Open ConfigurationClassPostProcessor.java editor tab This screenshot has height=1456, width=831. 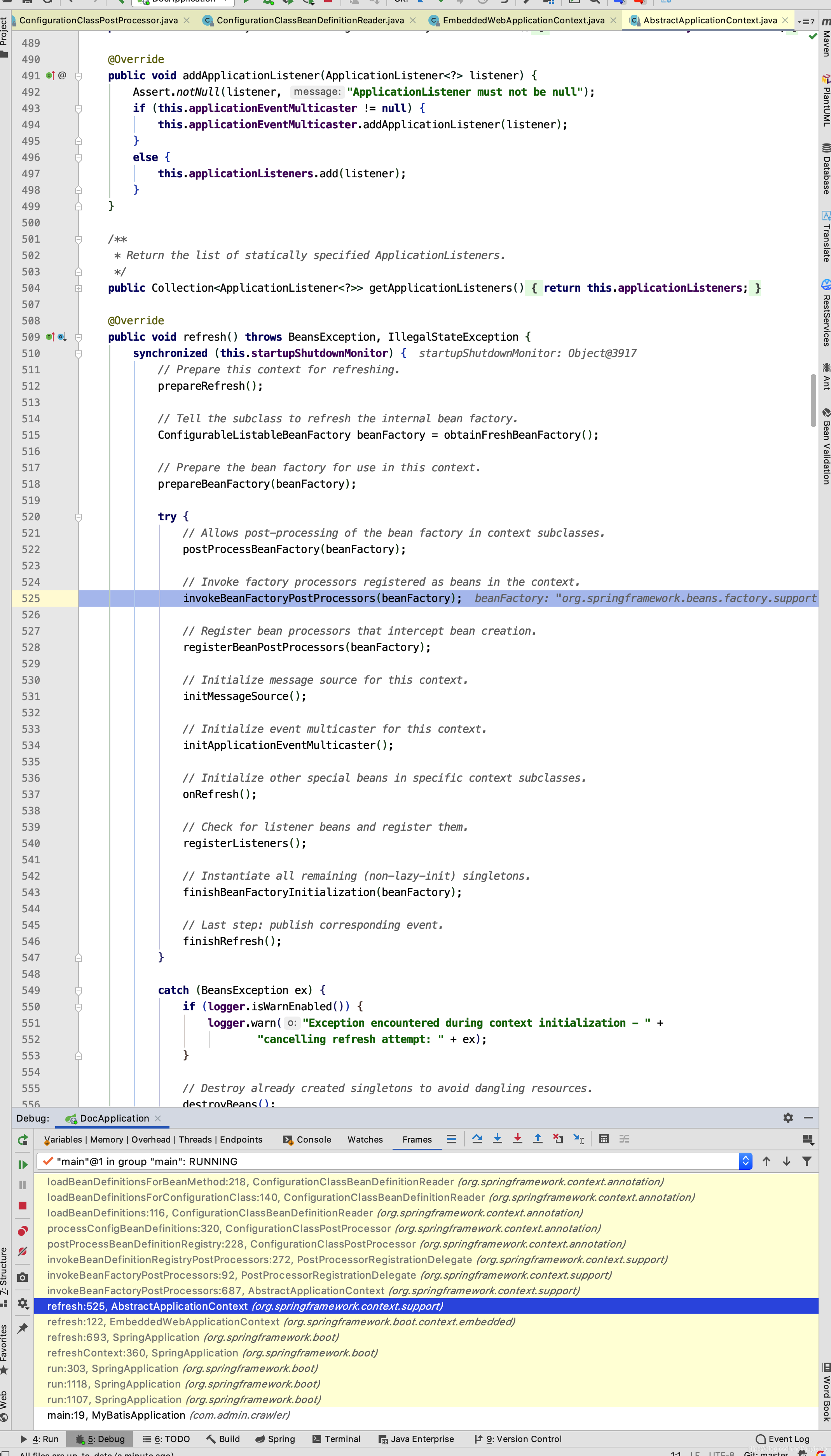pos(98,21)
